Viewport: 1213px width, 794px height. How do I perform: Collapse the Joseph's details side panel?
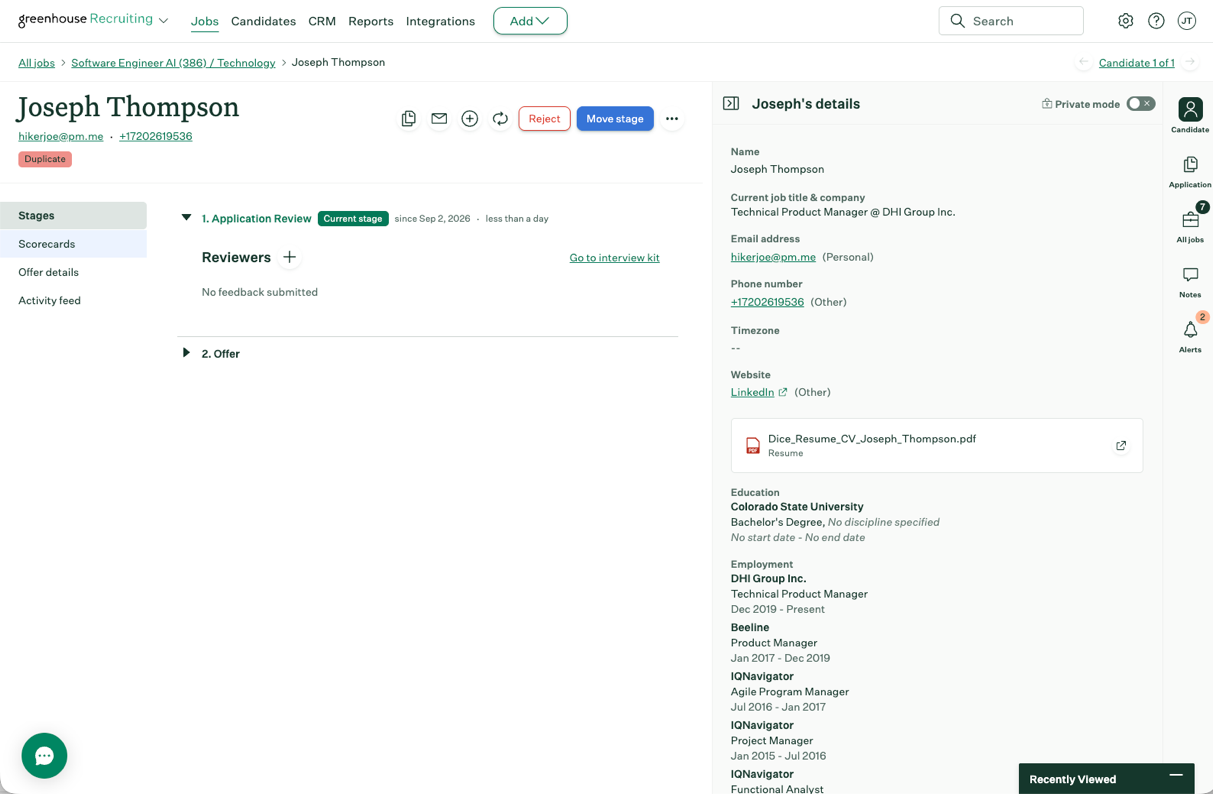731,104
